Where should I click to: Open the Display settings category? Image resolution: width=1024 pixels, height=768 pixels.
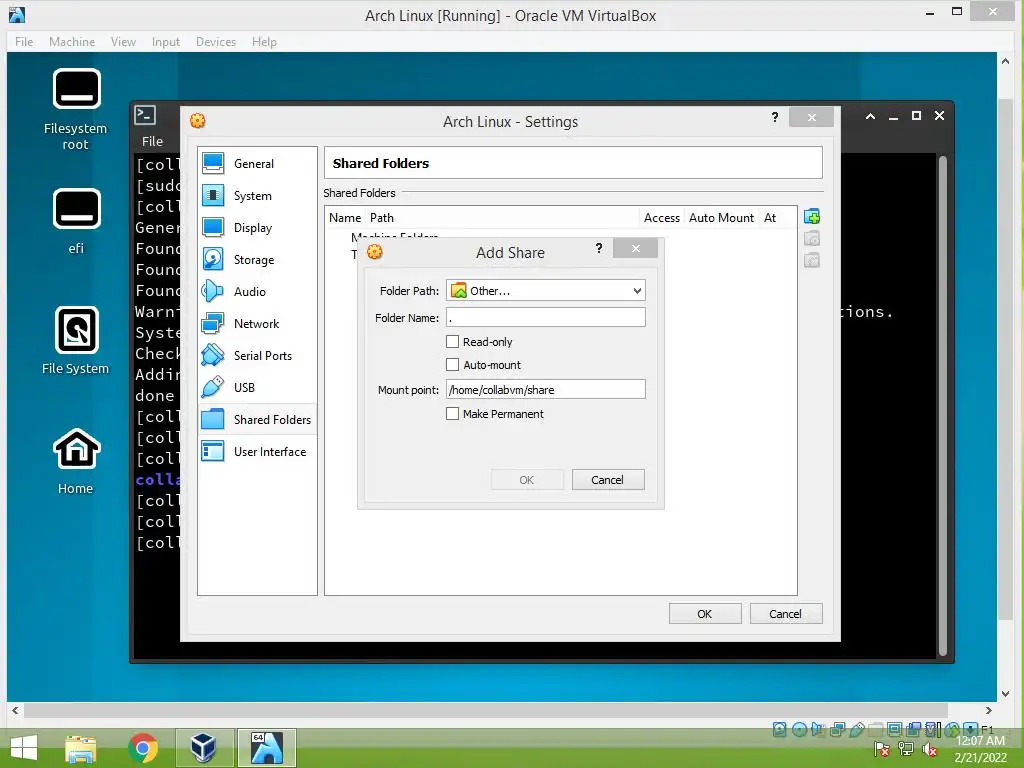(x=257, y=228)
